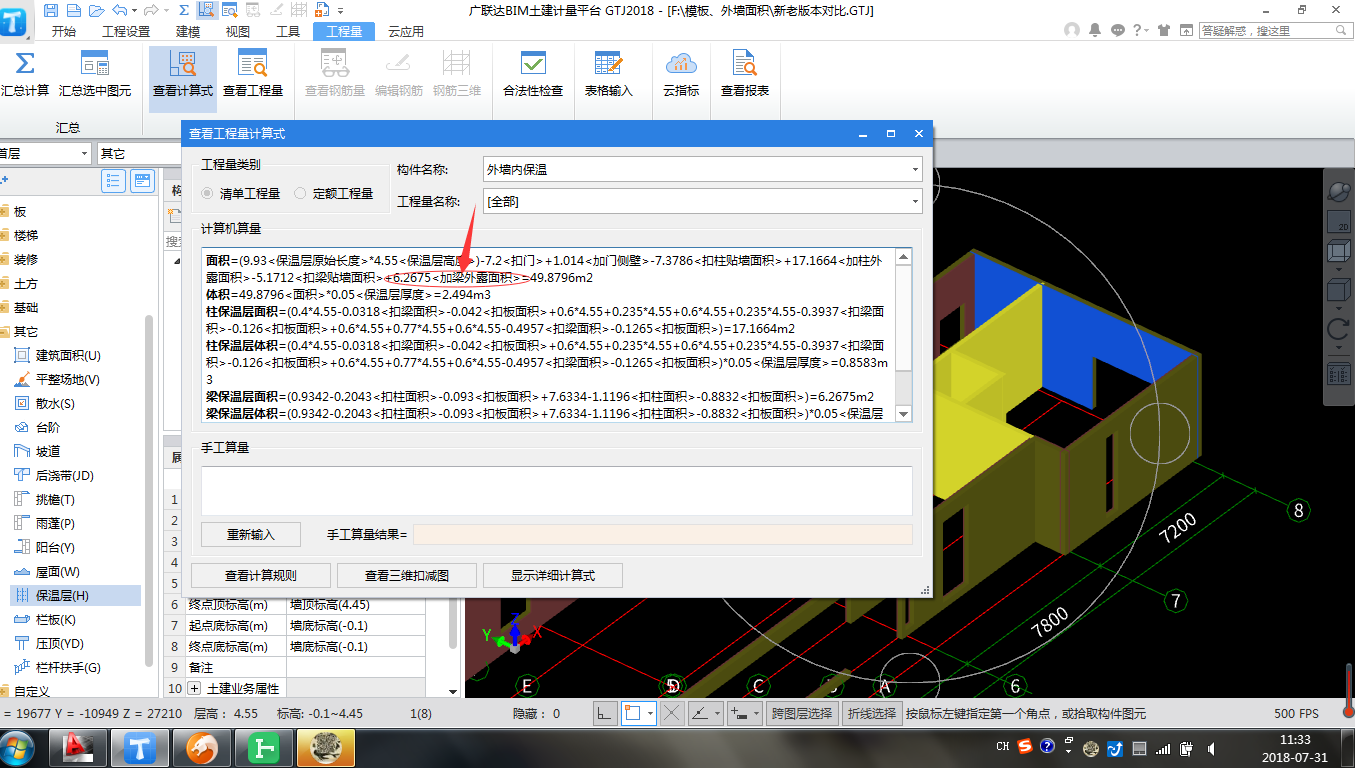
Task: Switch to the 建模 ribbon tab
Action: [188, 31]
